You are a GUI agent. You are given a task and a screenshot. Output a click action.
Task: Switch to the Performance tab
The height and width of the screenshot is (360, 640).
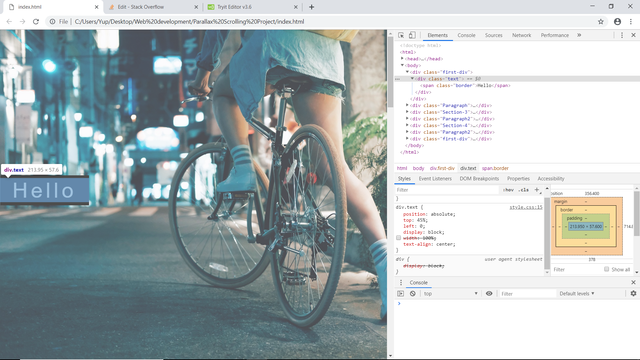pyautogui.click(x=555, y=35)
